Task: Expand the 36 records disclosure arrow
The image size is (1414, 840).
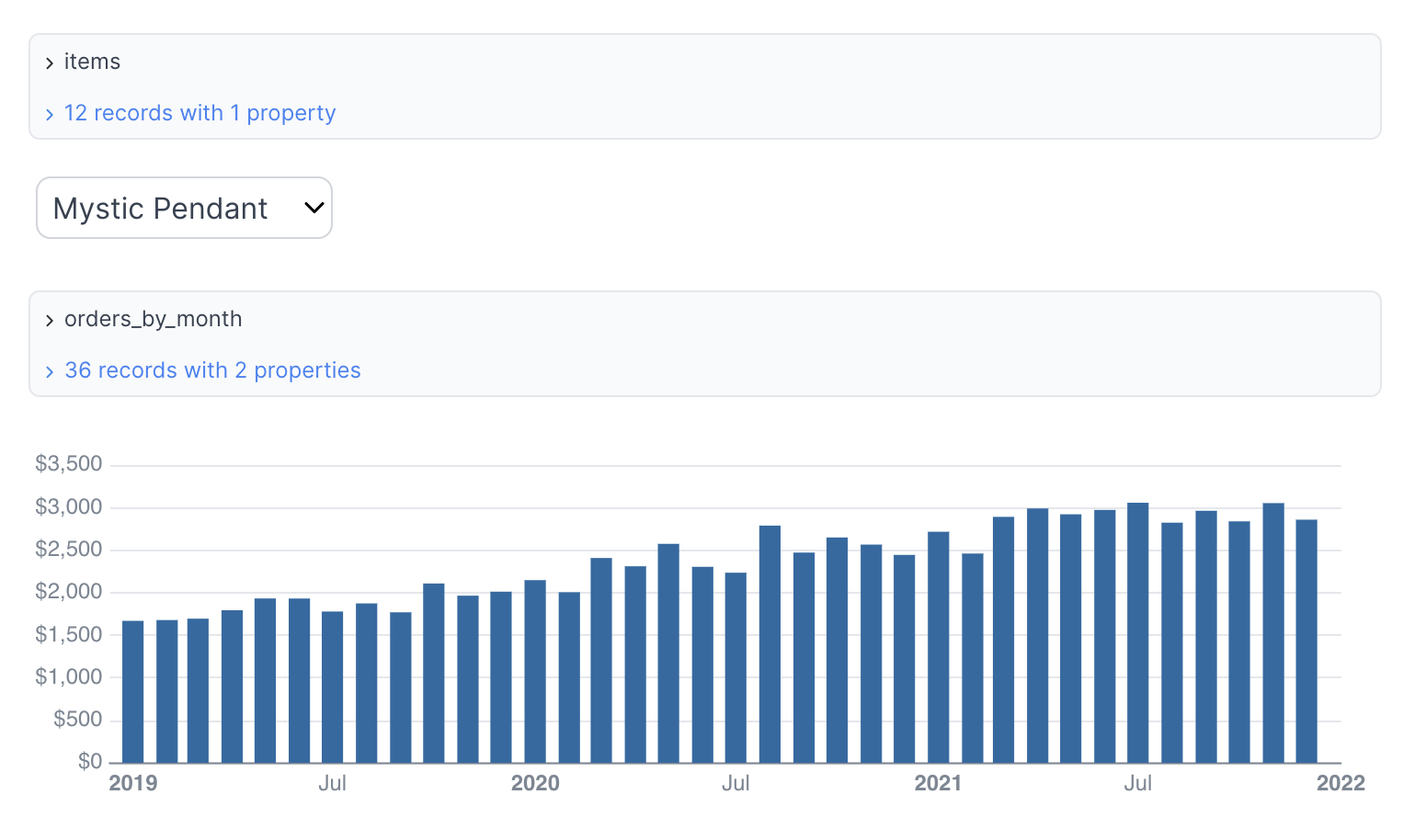Action: coord(50,372)
